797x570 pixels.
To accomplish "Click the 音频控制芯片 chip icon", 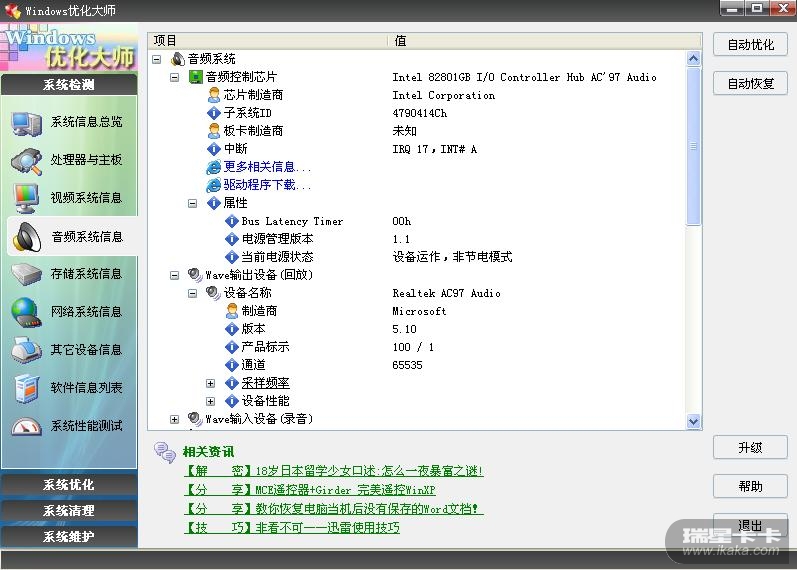I will (196, 77).
